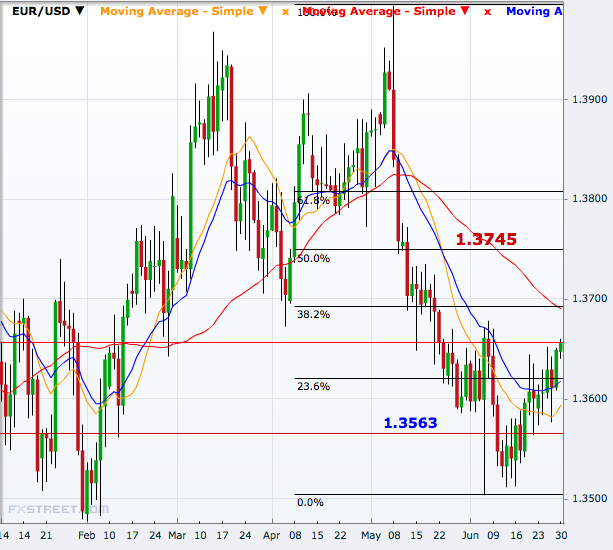613x550 pixels.
Task: Click the orange Moving Average - Simple label
Action: [x=177, y=11]
